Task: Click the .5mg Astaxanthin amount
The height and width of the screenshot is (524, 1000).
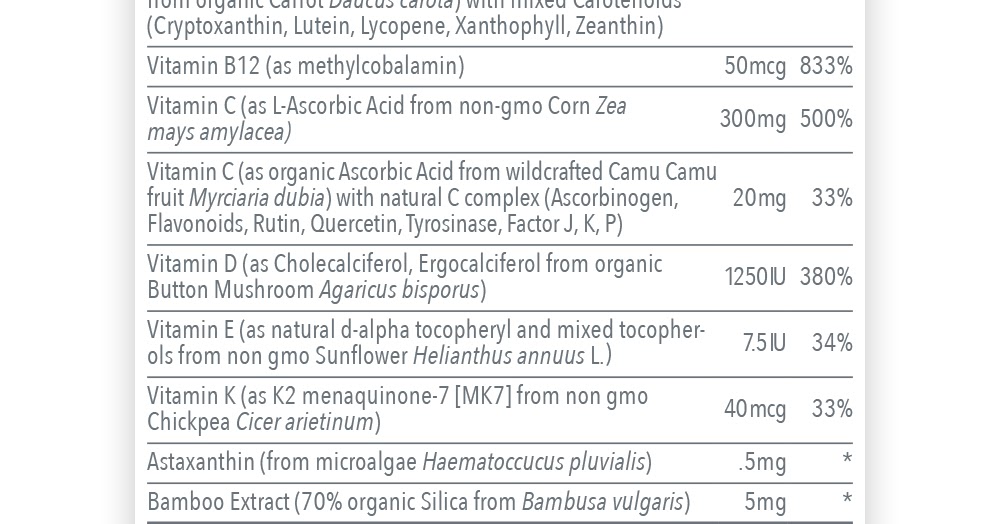Action: pos(762,462)
